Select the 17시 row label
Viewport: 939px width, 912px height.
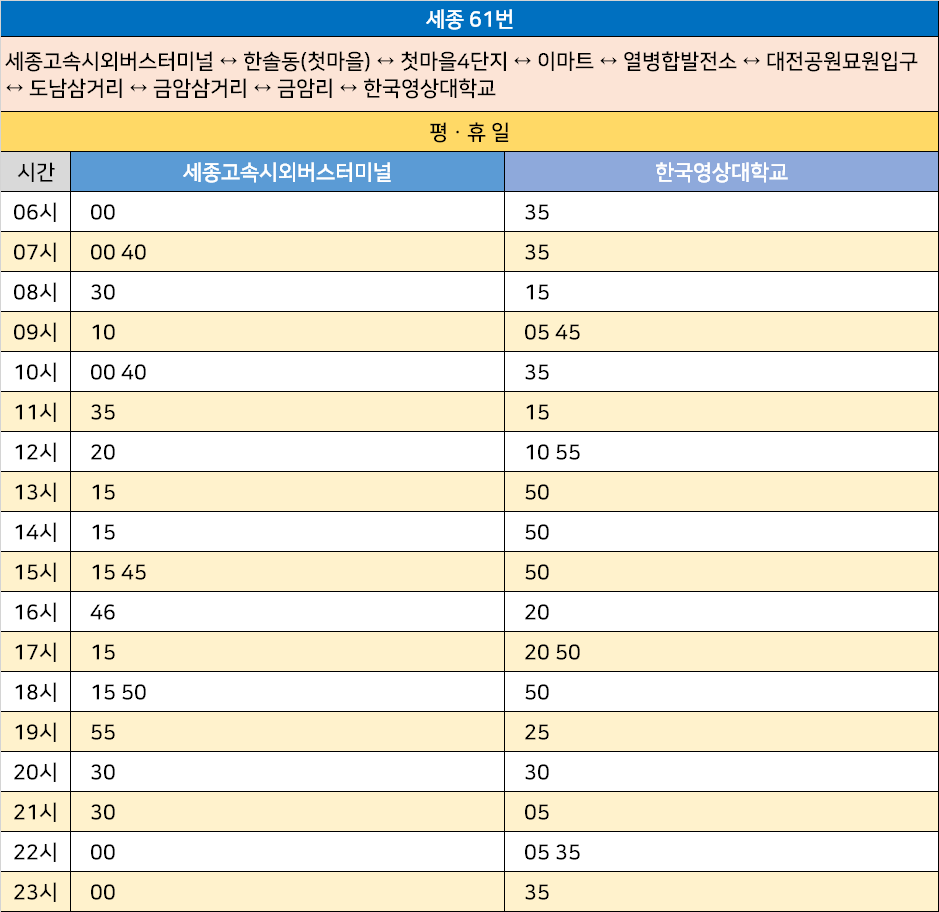[36, 652]
